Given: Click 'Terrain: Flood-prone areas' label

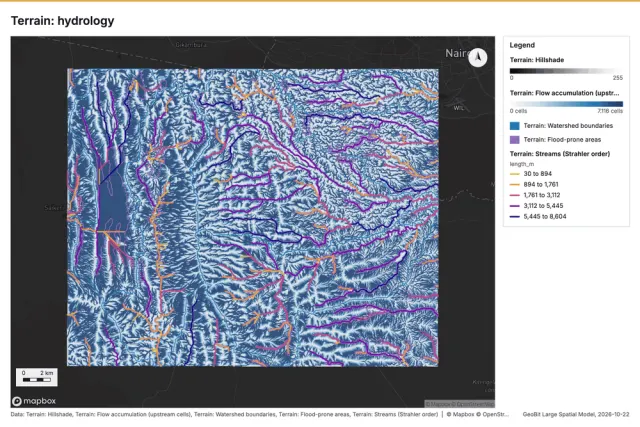Looking at the screenshot, I should click(x=562, y=140).
